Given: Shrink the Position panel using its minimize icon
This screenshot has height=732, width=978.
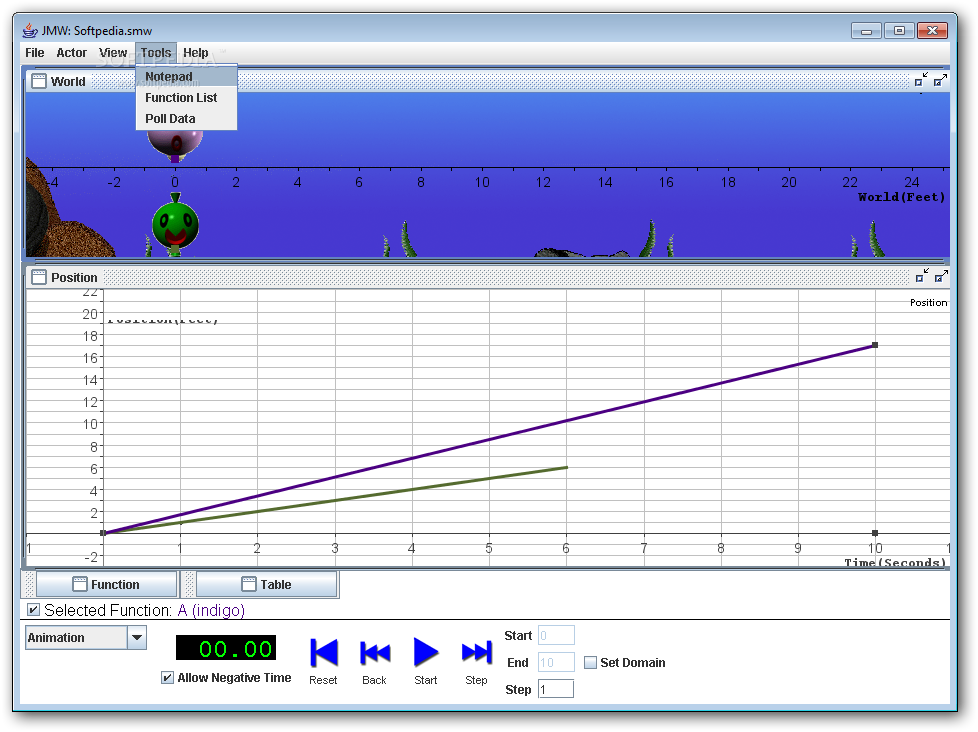Looking at the screenshot, I should (x=921, y=276).
